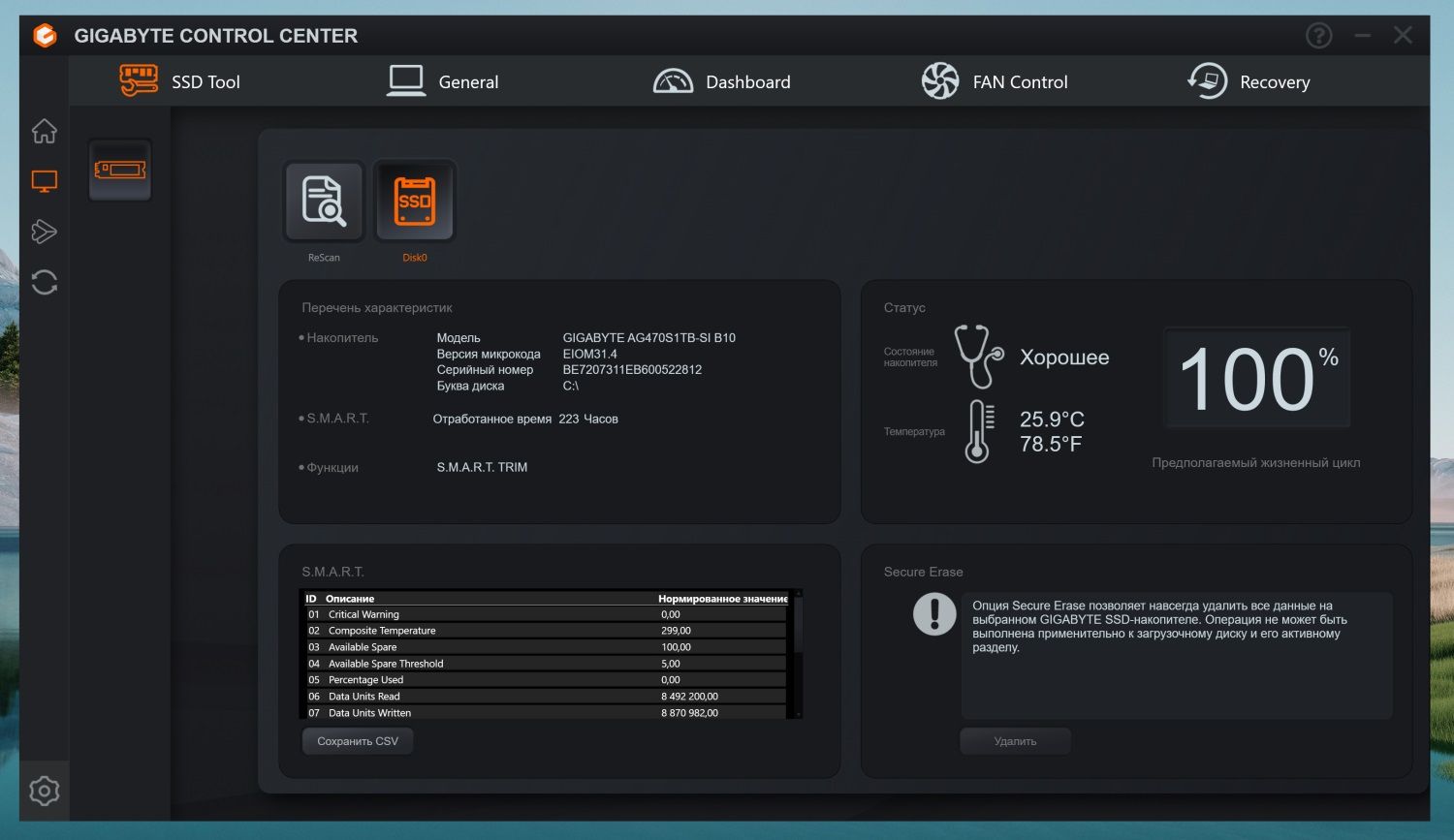The image size is (1454, 840).
Task: Click the 25.9°C temperature reading
Action: [x=1052, y=420]
